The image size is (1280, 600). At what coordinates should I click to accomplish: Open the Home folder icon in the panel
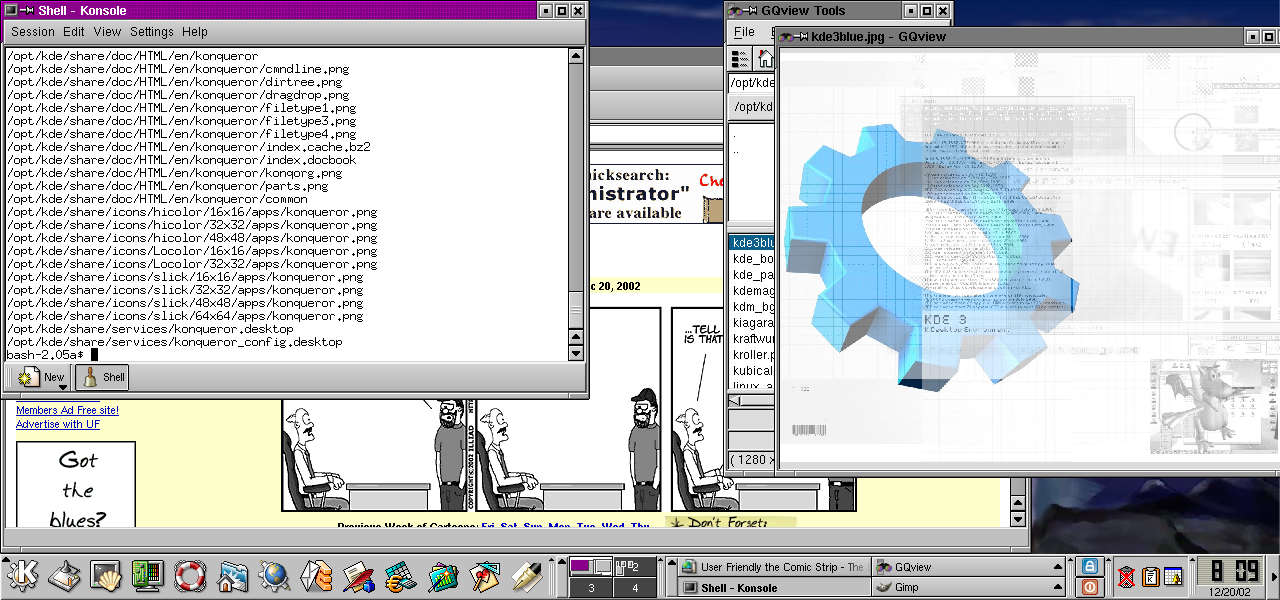point(232,575)
